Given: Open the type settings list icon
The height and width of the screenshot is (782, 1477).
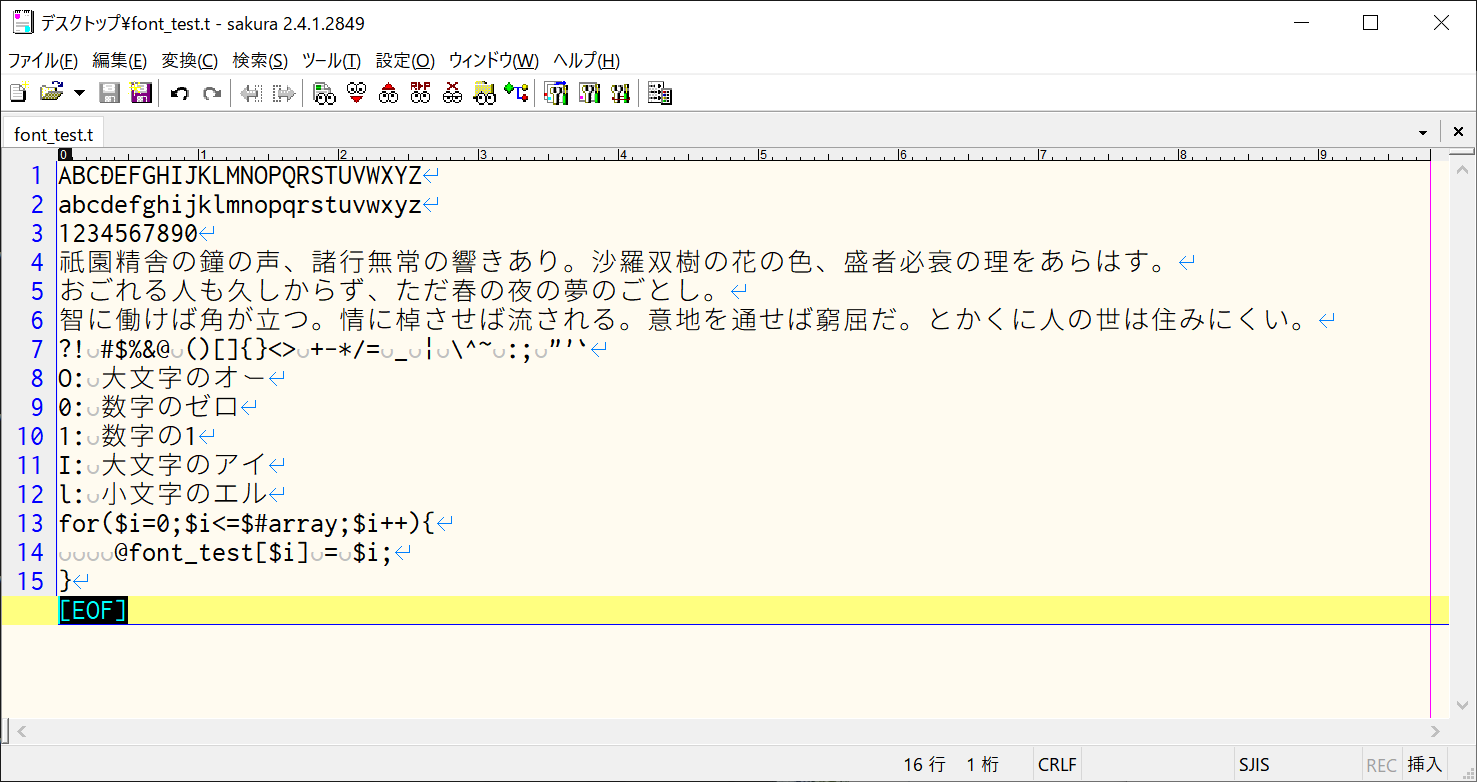Looking at the screenshot, I should tap(556, 93).
